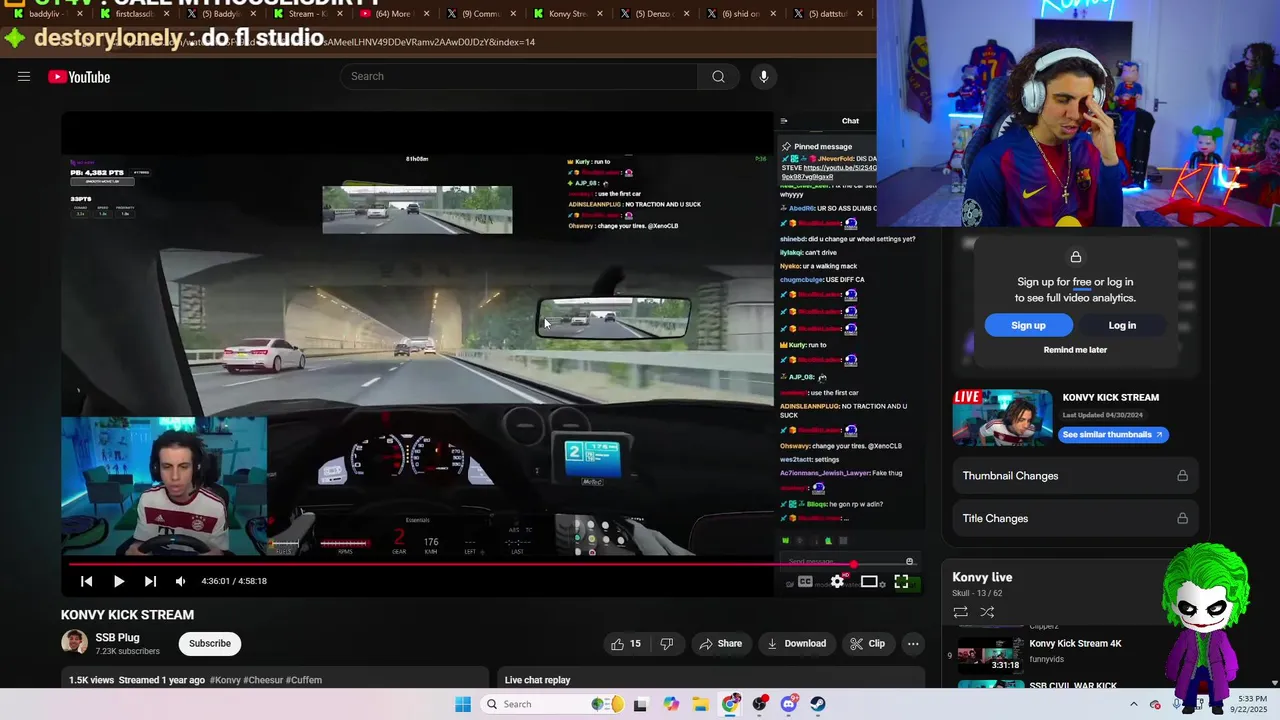Open the YouTube guide hamburger menu
Viewport: 1280px width, 720px height.
[24, 77]
